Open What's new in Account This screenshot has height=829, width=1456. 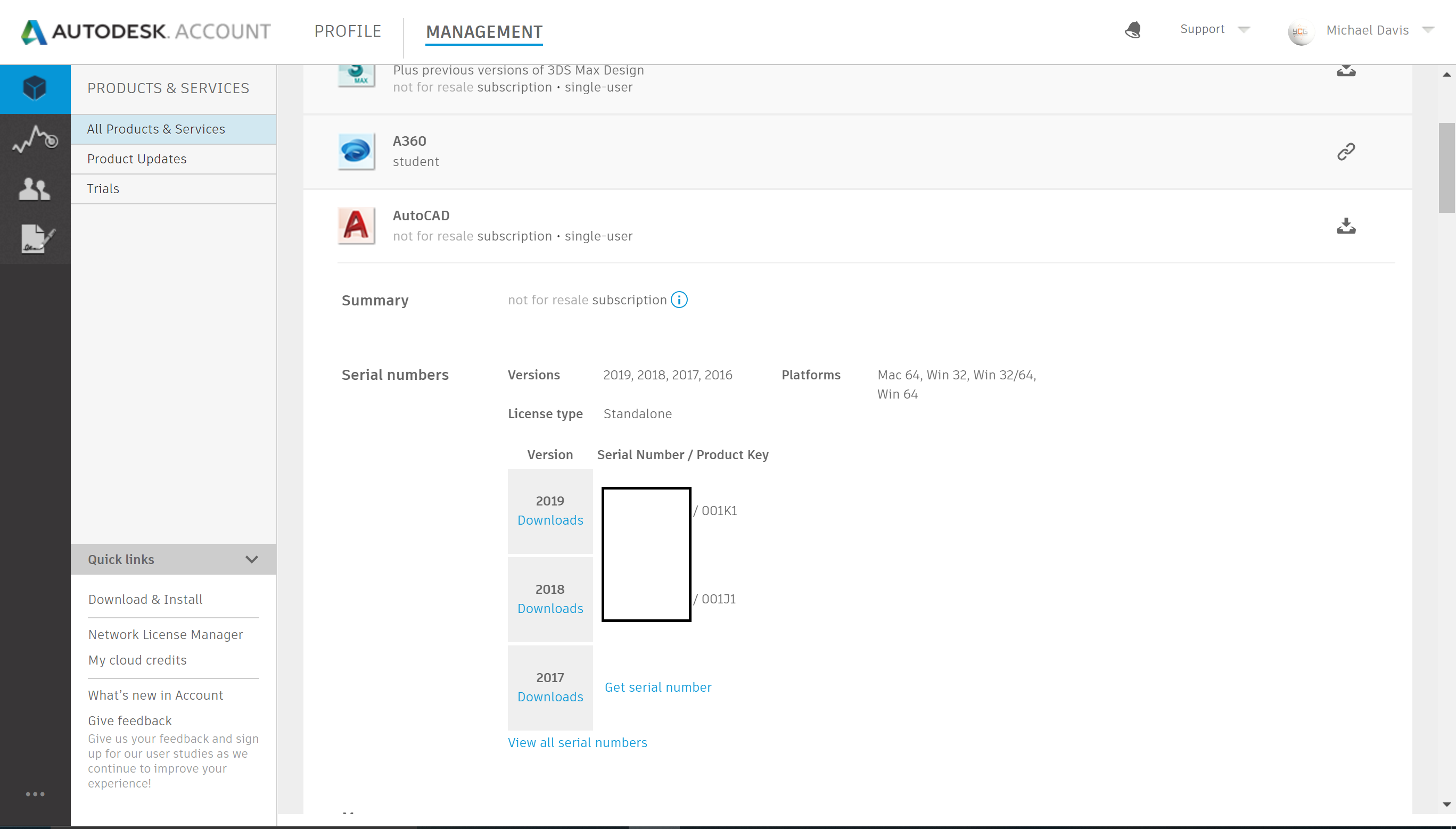155,695
